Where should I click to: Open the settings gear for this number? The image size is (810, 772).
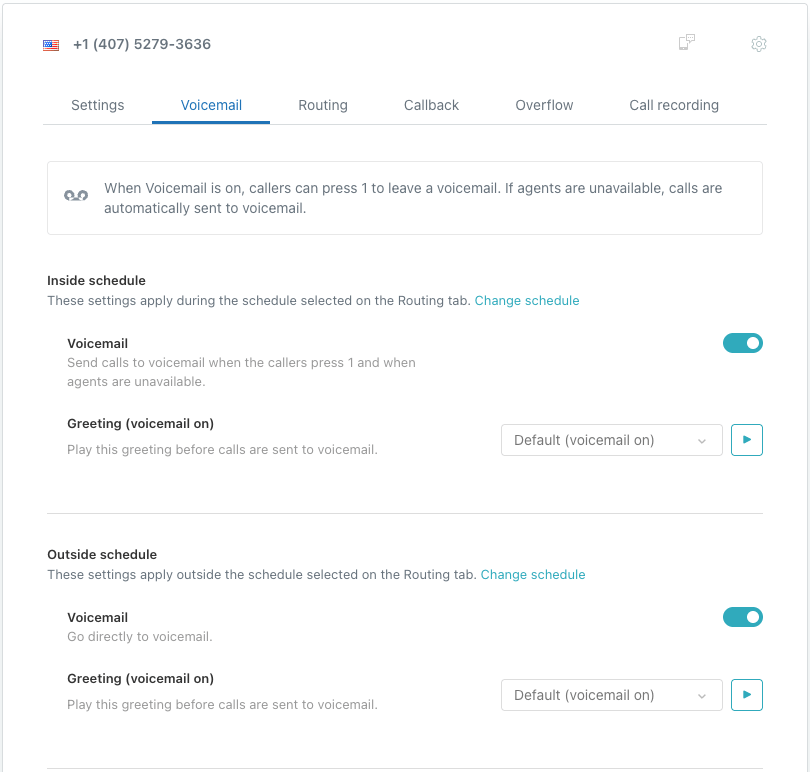click(759, 44)
